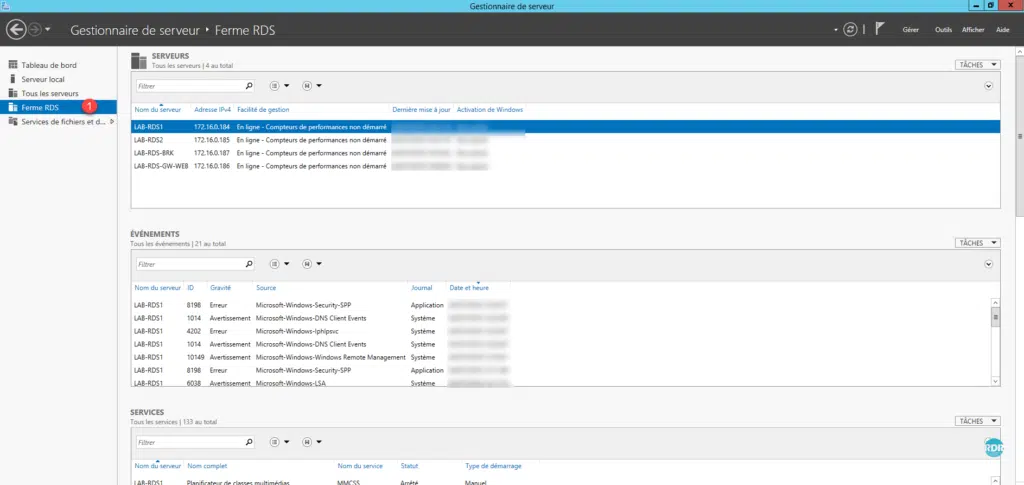Sort services by Type de démarrage column
Screen dimensions: 1024x485
pos(493,465)
